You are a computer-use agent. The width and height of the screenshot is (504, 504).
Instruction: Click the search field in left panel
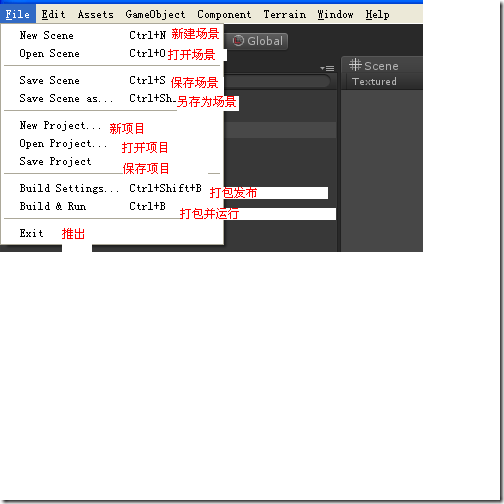point(277,81)
